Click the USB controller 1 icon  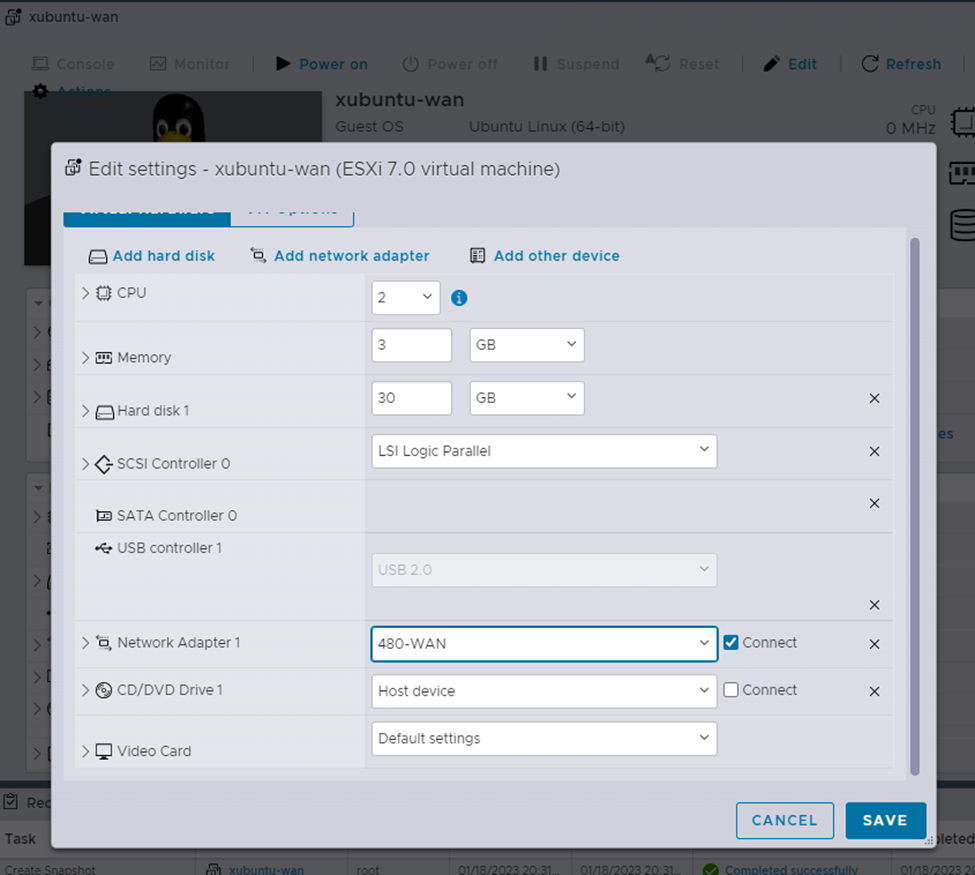tap(104, 548)
